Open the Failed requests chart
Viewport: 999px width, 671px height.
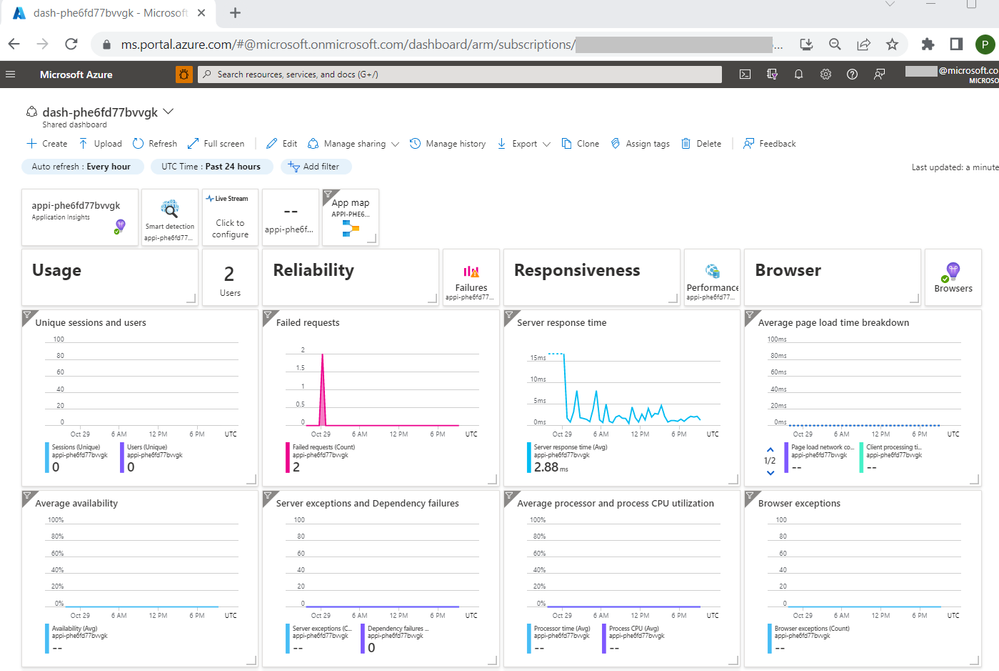[380, 398]
